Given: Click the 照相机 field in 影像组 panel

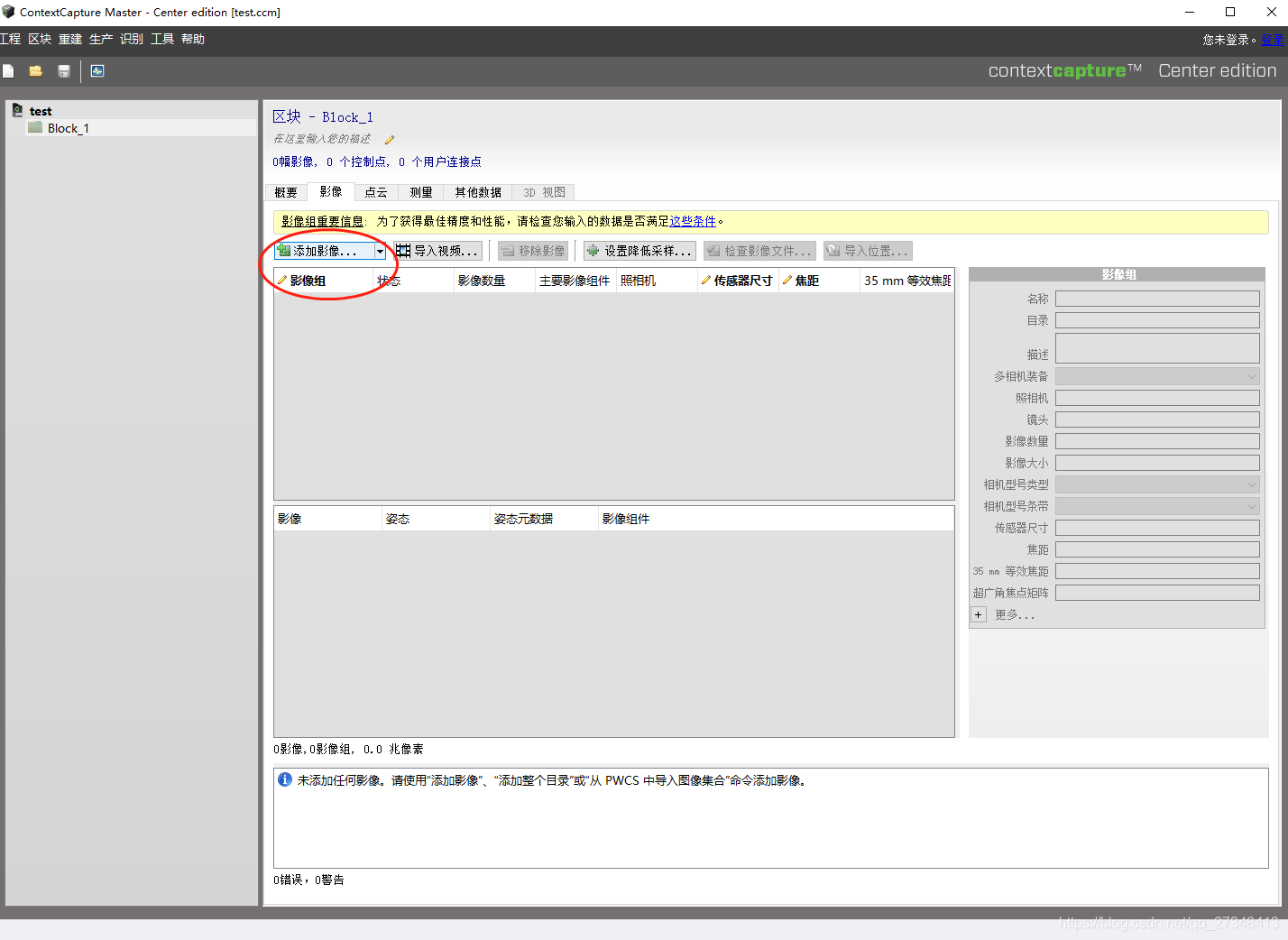Looking at the screenshot, I should pyautogui.click(x=1157, y=398).
